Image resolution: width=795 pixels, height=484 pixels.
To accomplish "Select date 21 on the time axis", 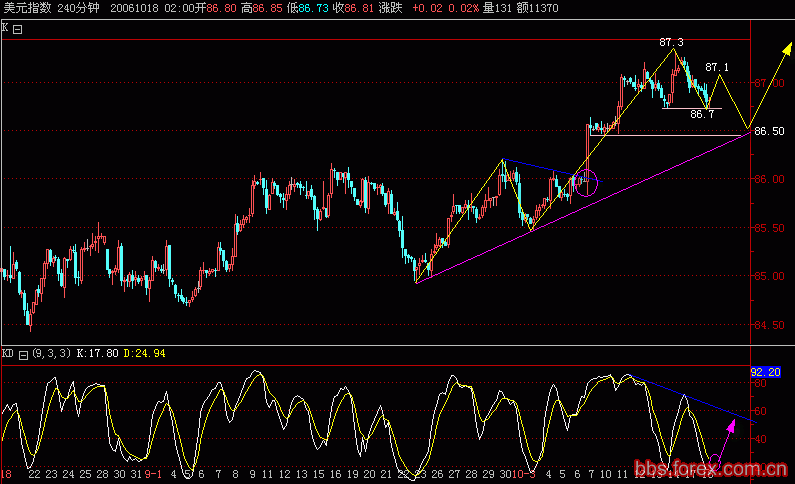I will (x=386, y=474).
